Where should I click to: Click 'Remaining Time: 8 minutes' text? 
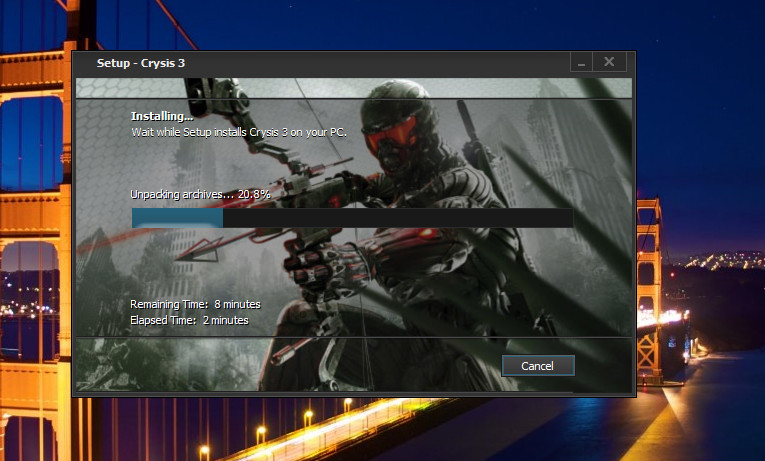click(195, 304)
